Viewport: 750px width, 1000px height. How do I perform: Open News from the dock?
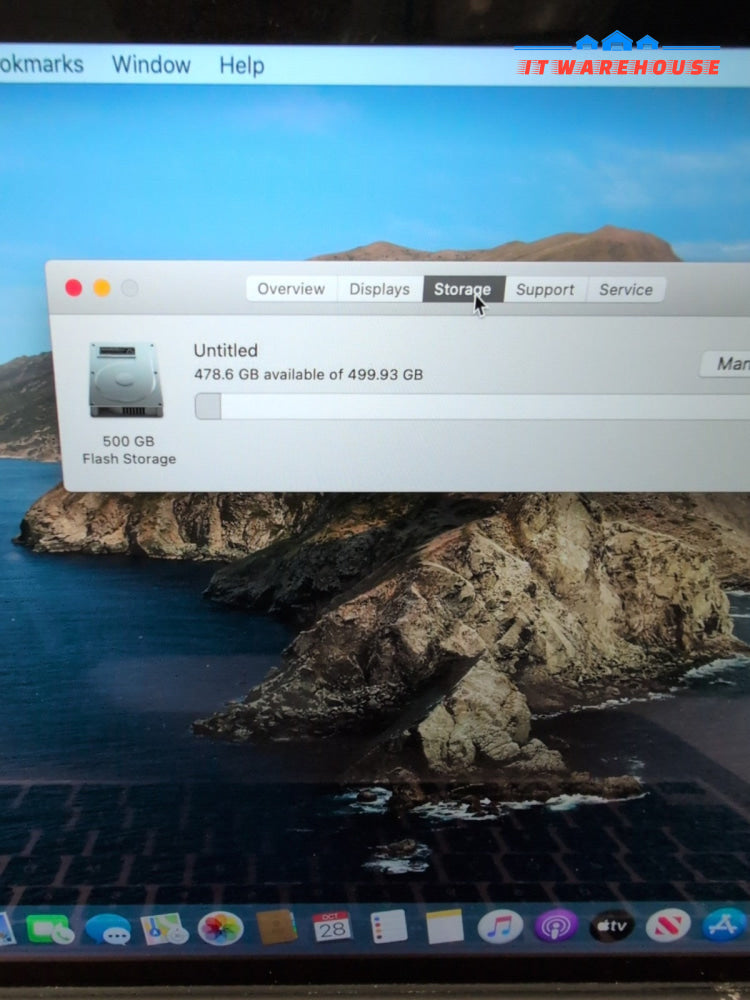(x=668, y=925)
